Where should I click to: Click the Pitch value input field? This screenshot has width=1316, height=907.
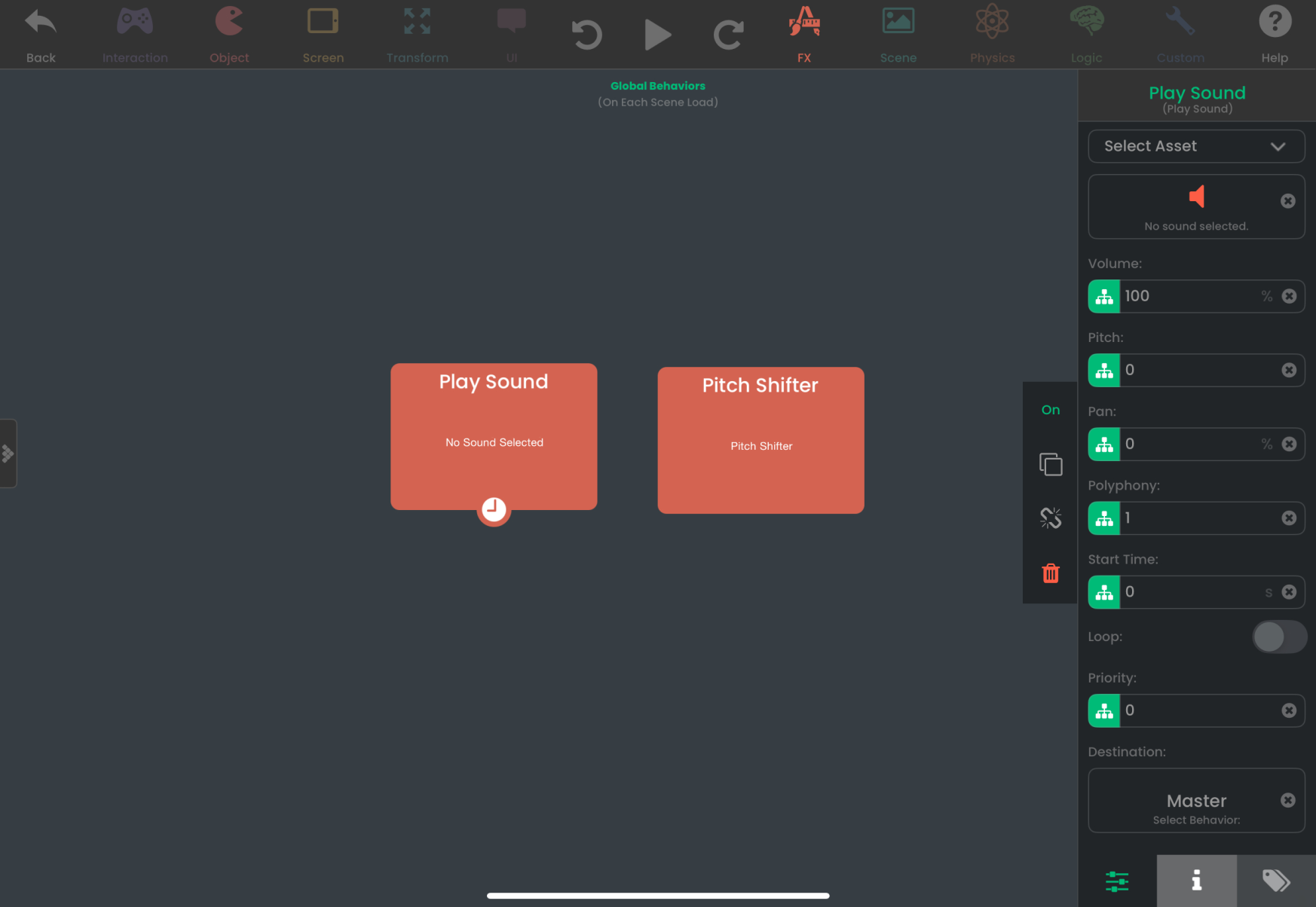1198,370
